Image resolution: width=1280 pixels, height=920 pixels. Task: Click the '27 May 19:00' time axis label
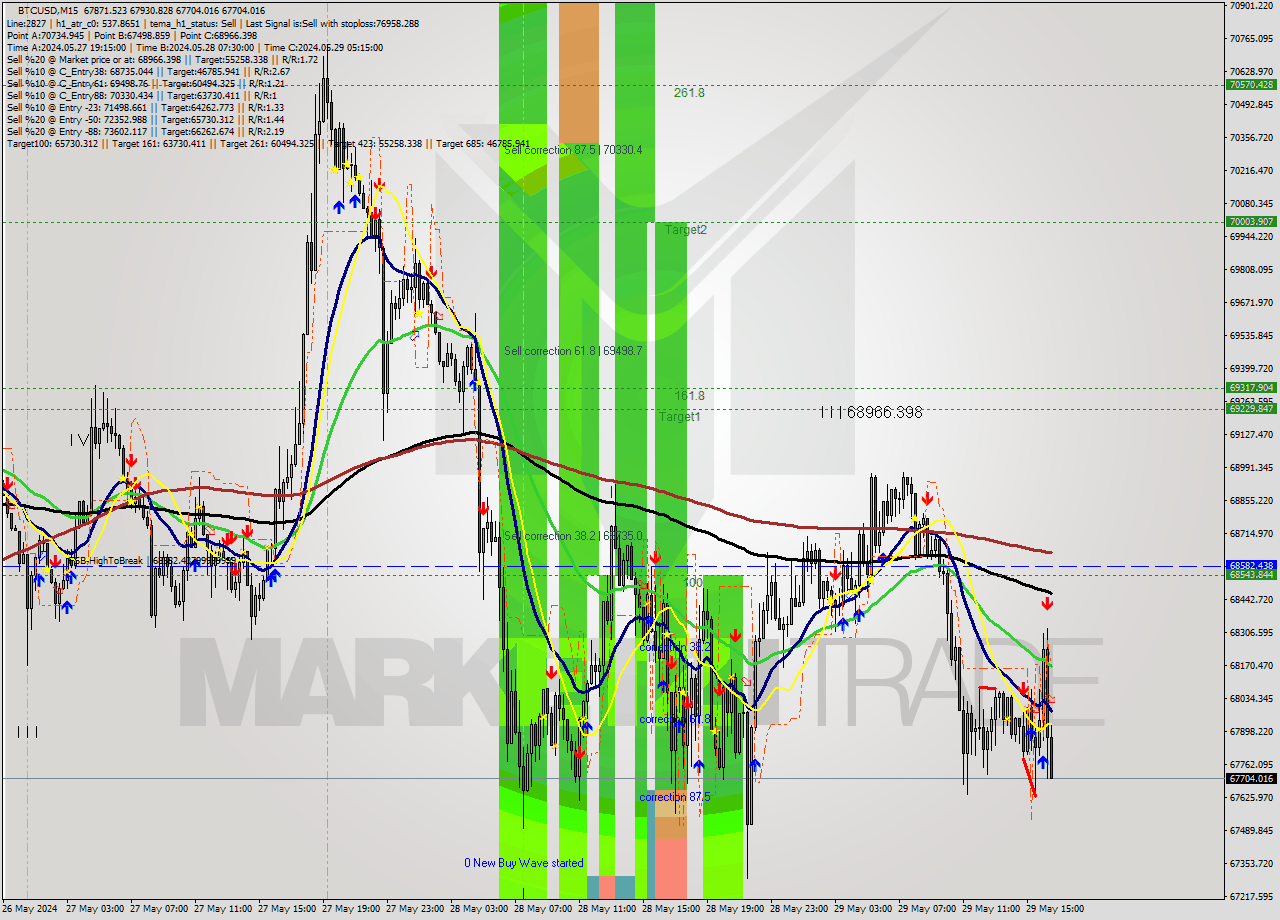click(349, 909)
